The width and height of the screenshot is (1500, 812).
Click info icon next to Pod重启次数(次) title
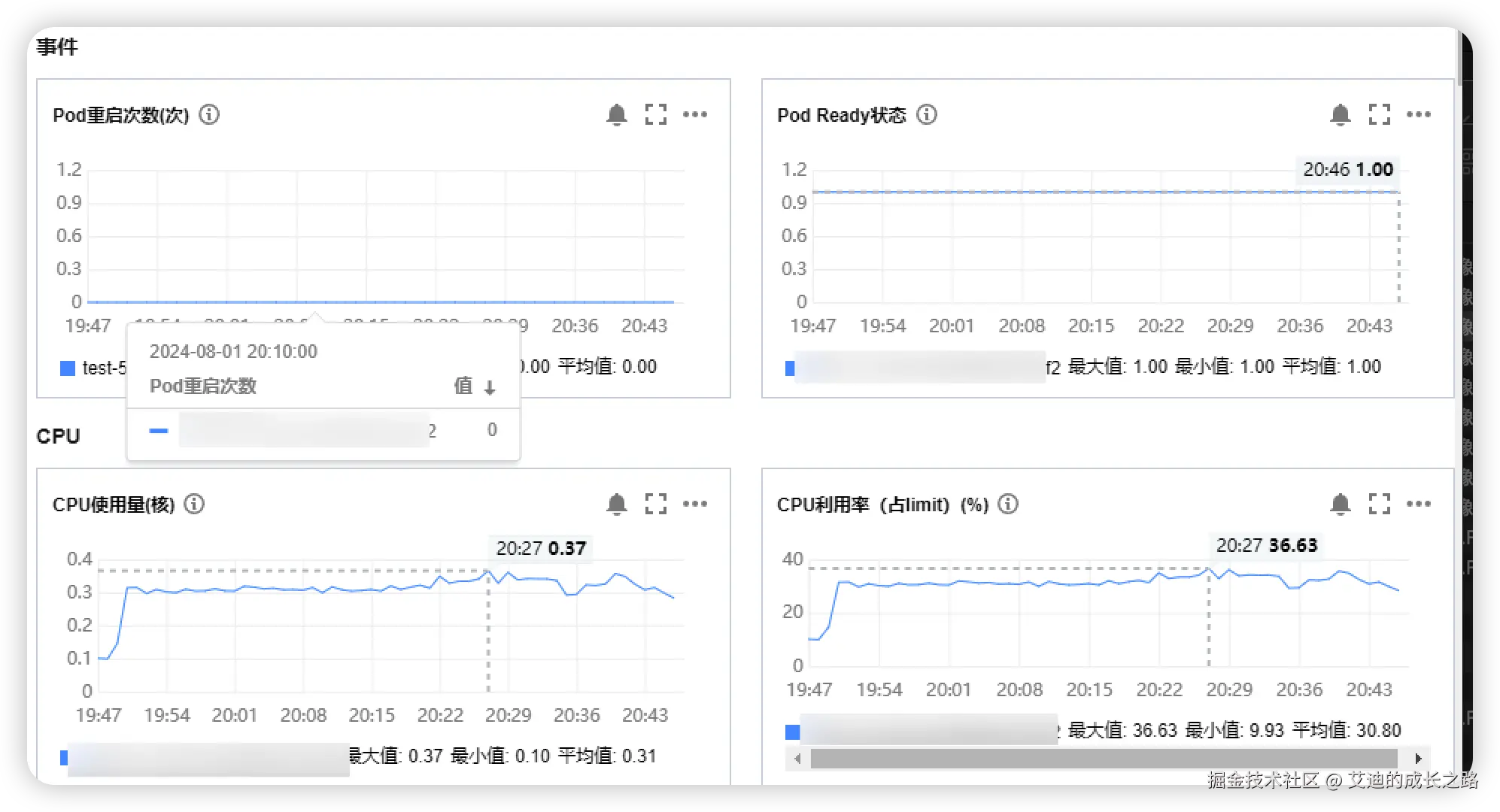[209, 115]
